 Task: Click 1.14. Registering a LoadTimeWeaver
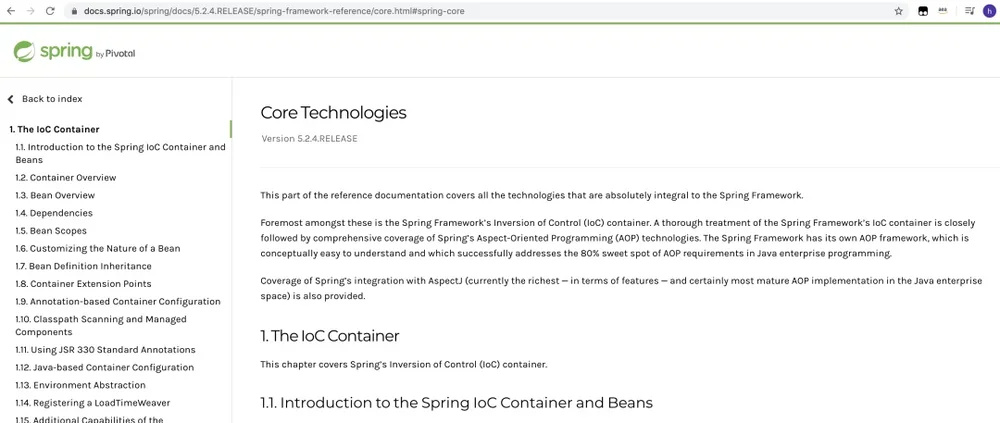click(92, 403)
